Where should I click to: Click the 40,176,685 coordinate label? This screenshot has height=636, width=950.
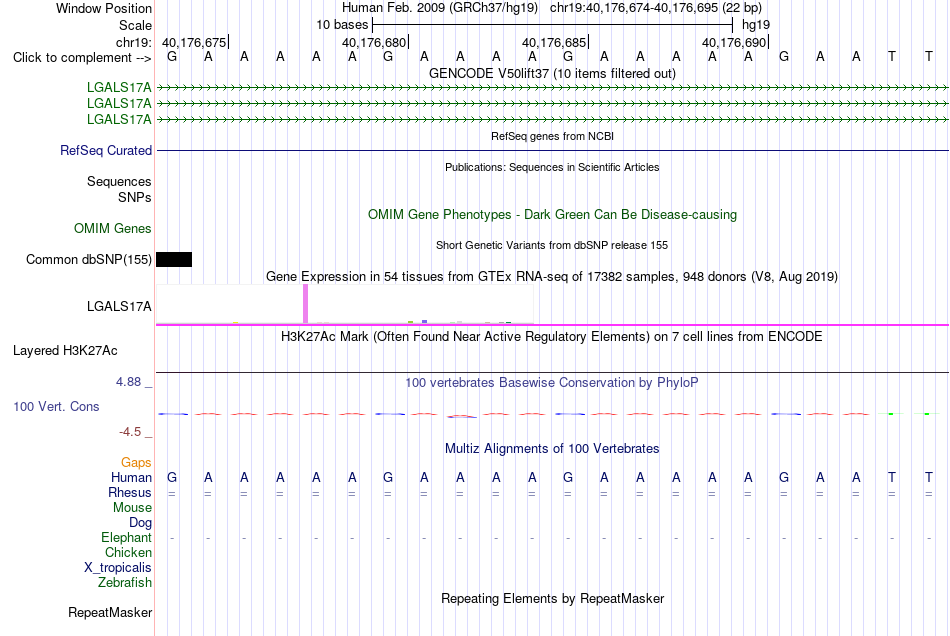[554, 42]
